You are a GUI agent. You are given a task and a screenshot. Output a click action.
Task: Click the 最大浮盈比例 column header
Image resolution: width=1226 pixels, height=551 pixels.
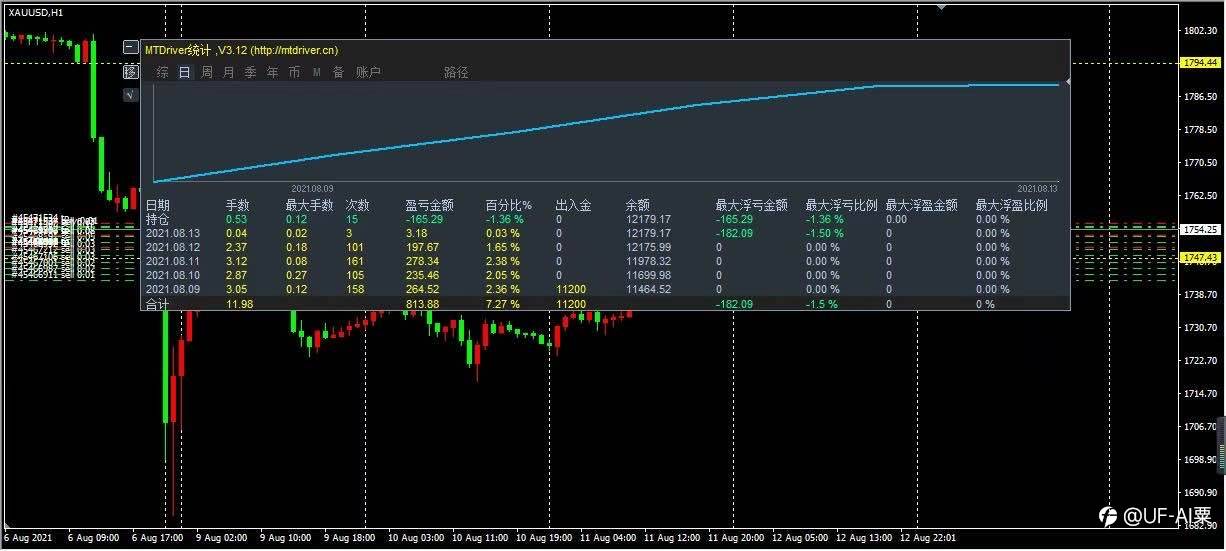click(x=1012, y=205)
